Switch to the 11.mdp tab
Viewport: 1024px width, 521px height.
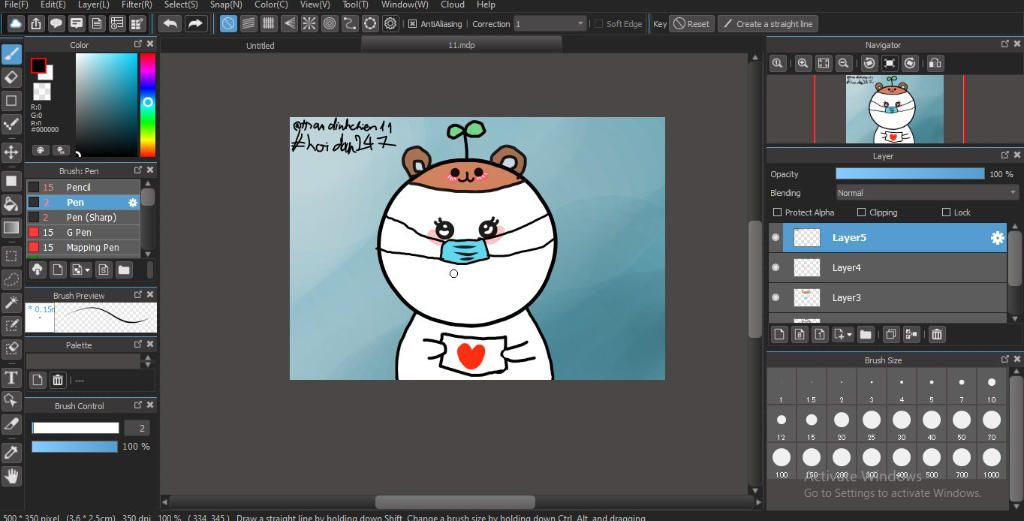461,44
